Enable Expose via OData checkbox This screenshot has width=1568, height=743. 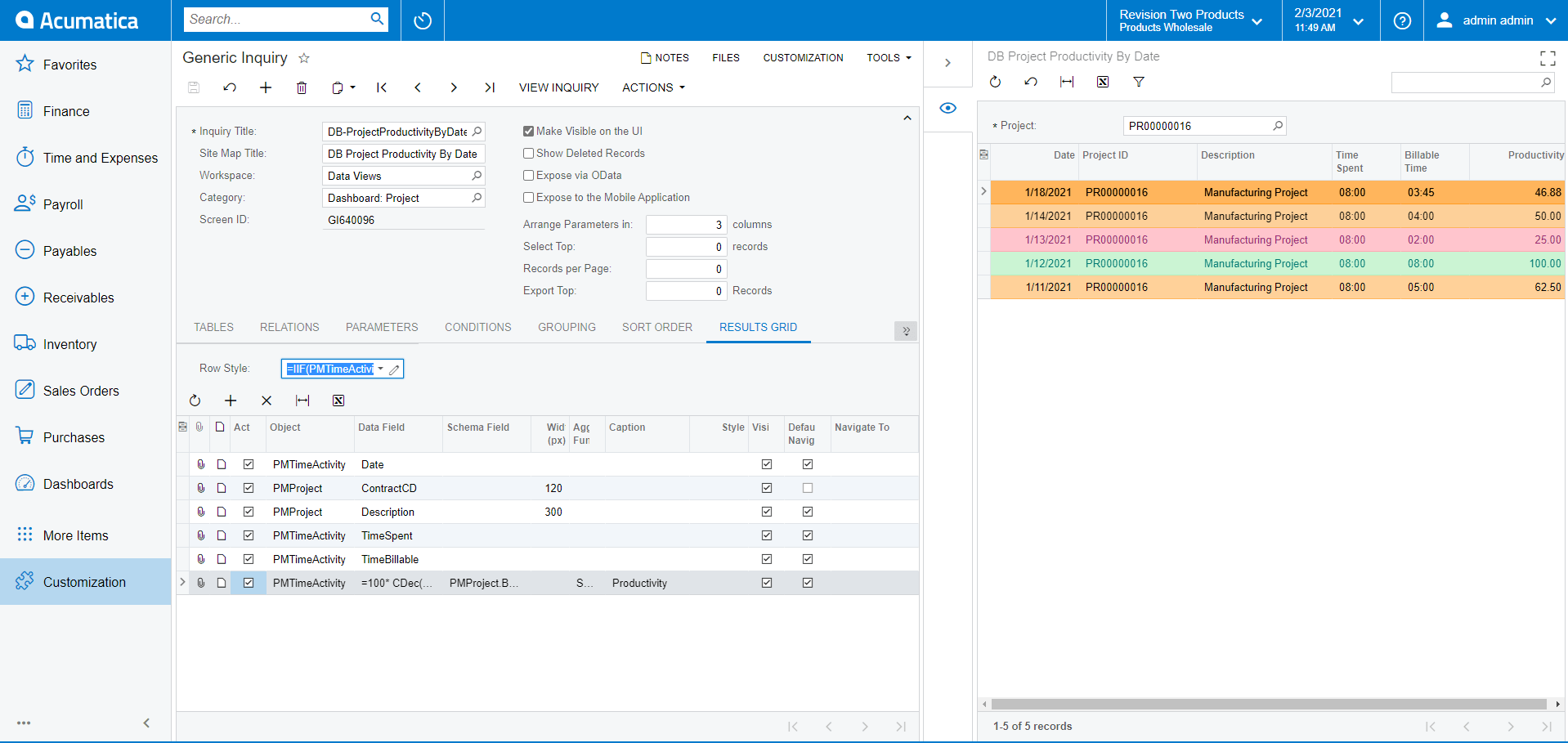[529, 176]
